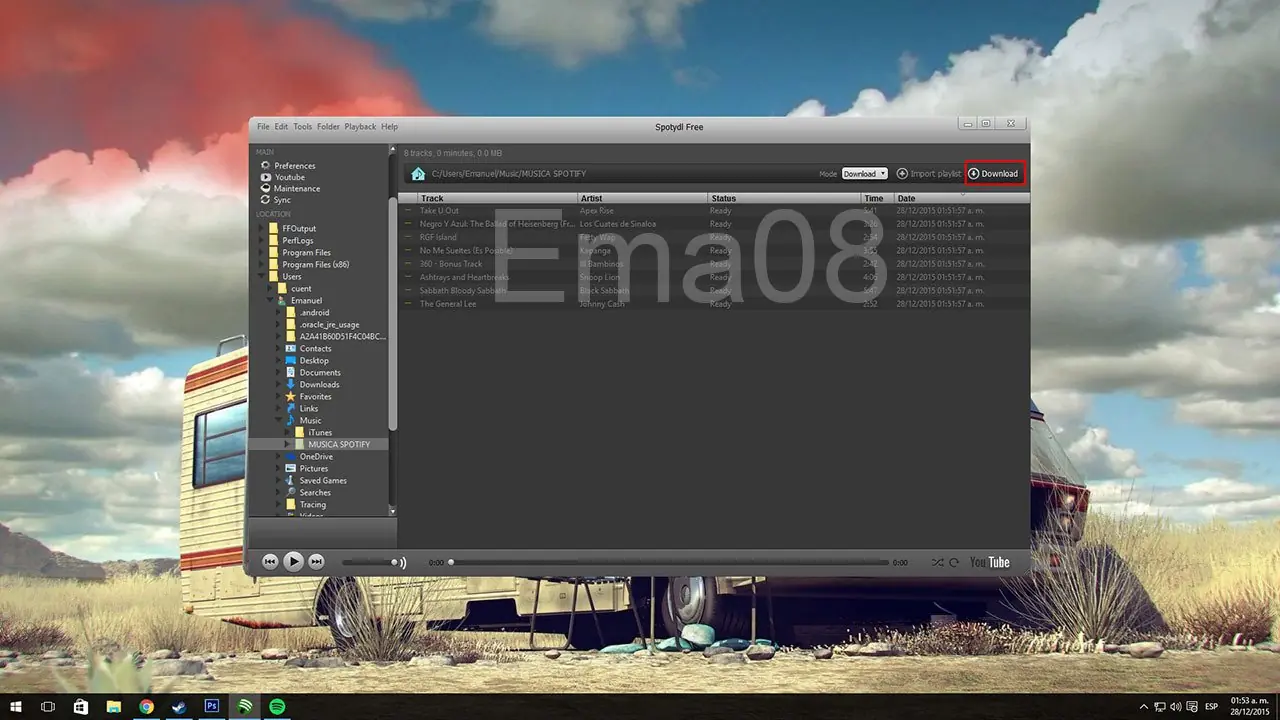This screenshot has width=1280, height=720.
Task: Sort the track list by Status column
Action: pyautogui.click(x=785, y=199)
